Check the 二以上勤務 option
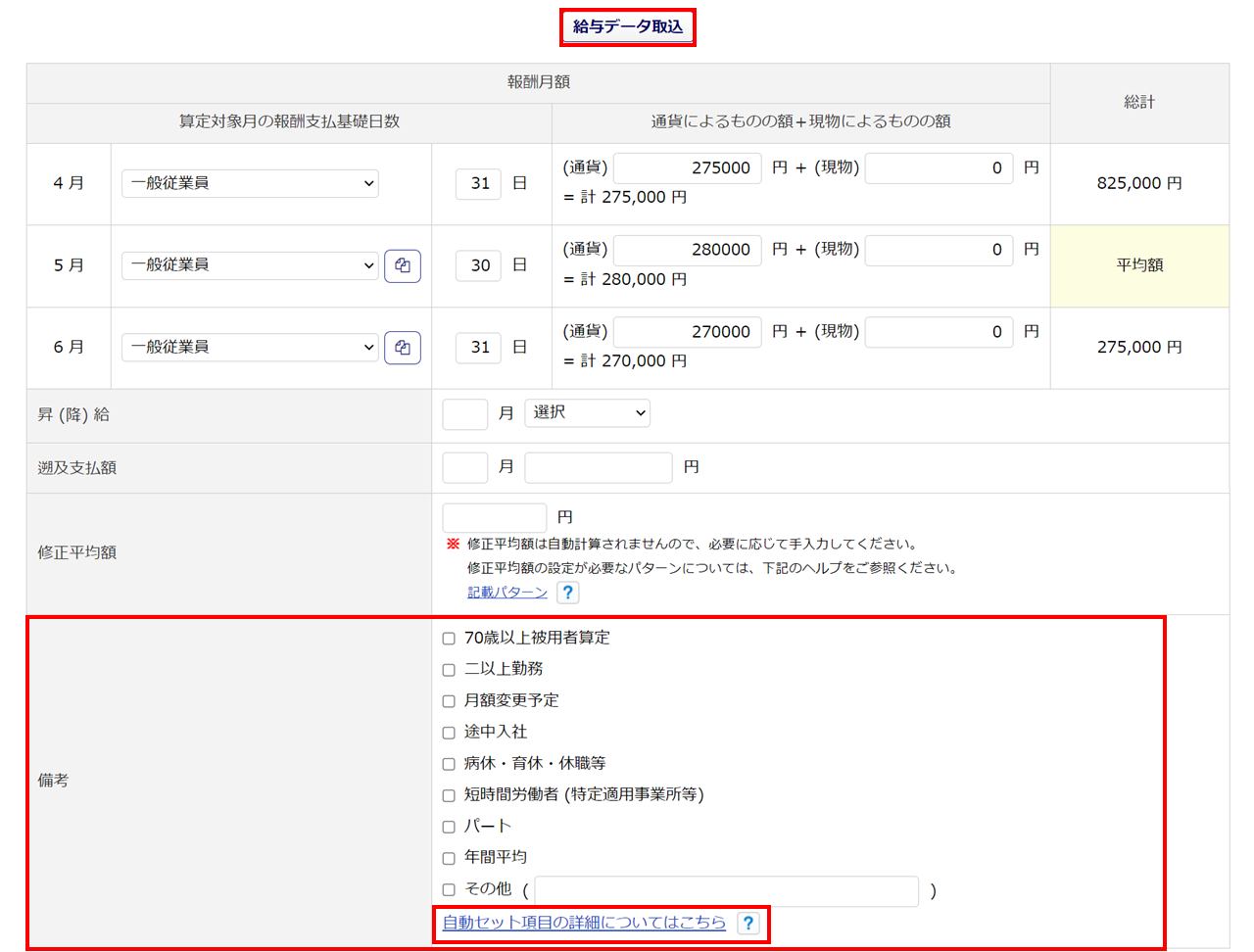The width and height of the screenshot is (1254, 952). (x=449, y=670)
